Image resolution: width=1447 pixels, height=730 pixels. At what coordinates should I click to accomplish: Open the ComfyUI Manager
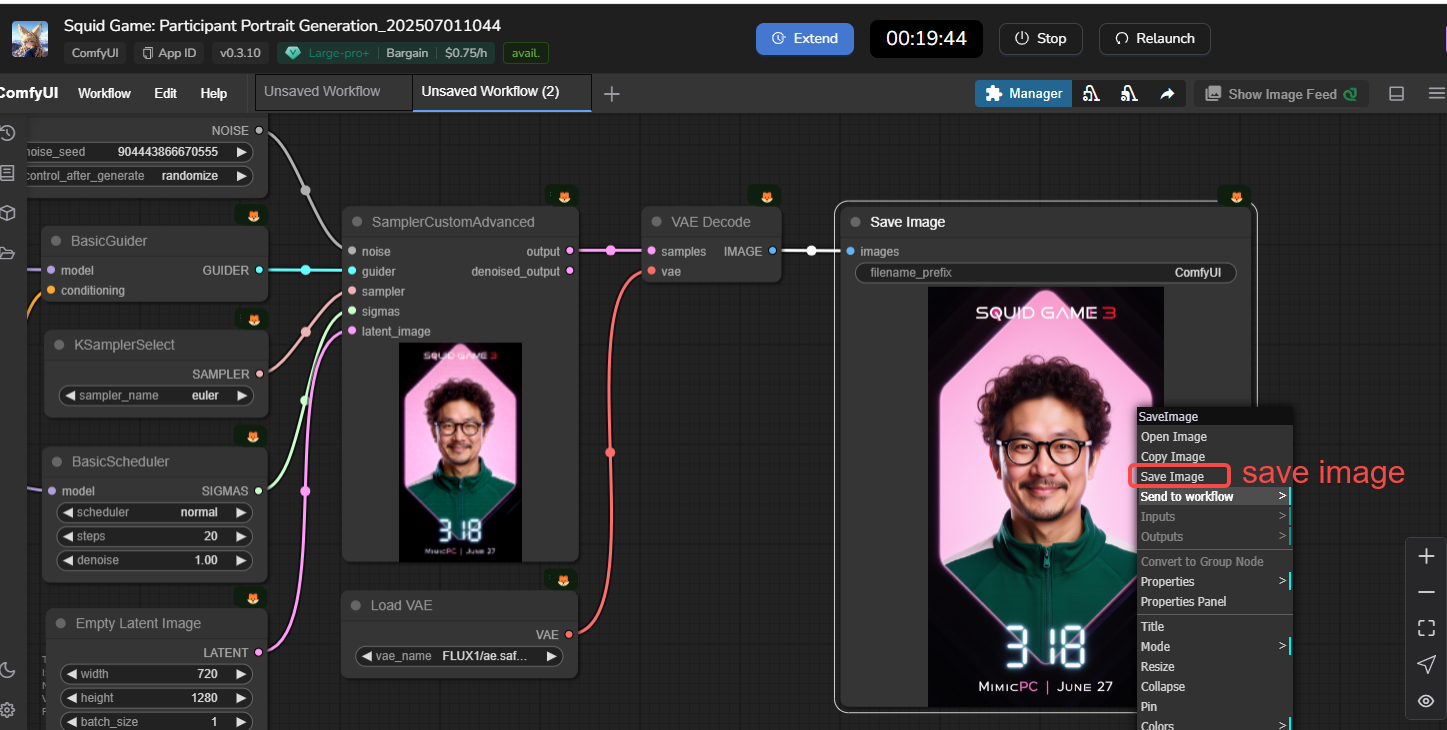(1023, 93)
